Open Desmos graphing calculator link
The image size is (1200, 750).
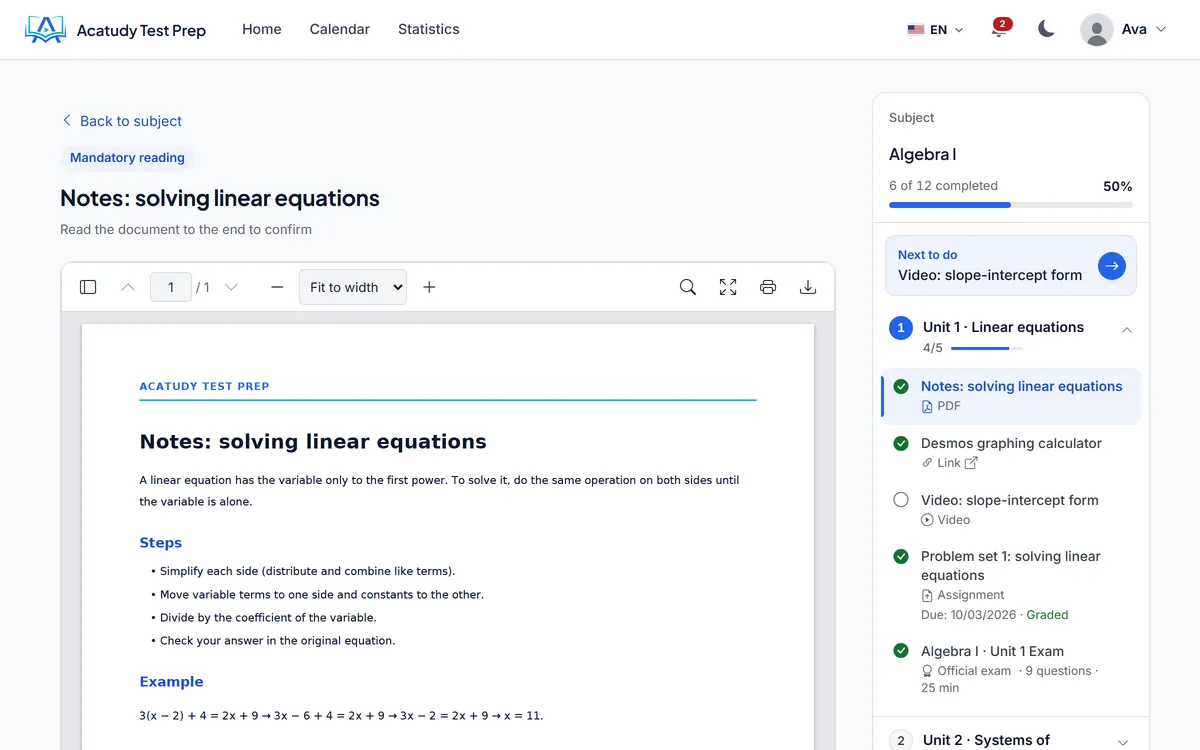(1011, 443)
